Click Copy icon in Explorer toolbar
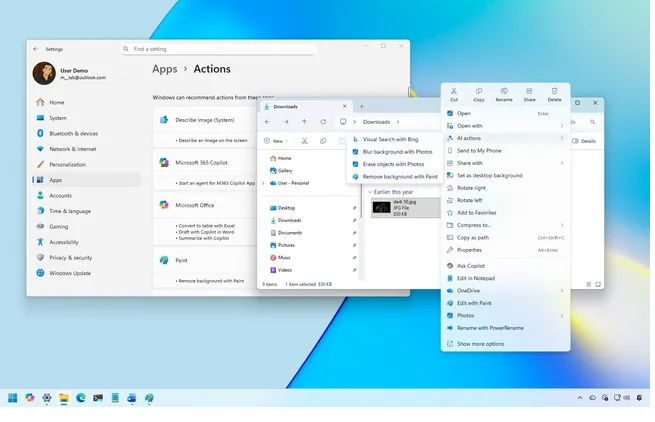655x422 pixels. [x=323, y=141]
